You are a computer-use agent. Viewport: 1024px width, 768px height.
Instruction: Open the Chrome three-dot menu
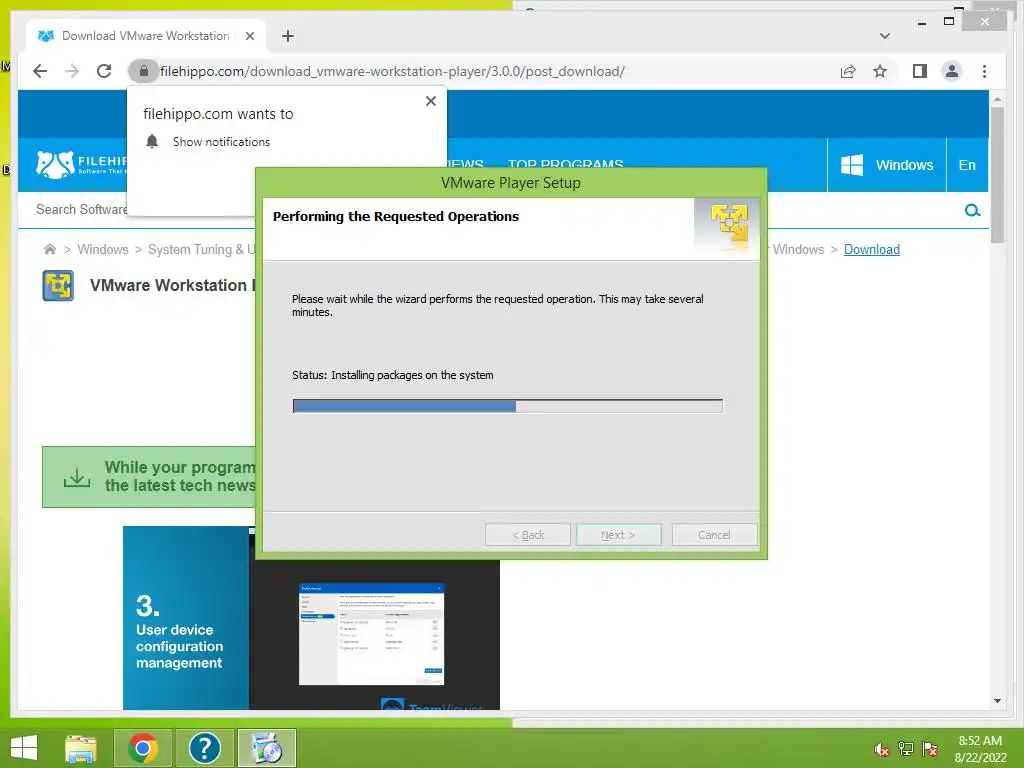click(x=984, y=71)
